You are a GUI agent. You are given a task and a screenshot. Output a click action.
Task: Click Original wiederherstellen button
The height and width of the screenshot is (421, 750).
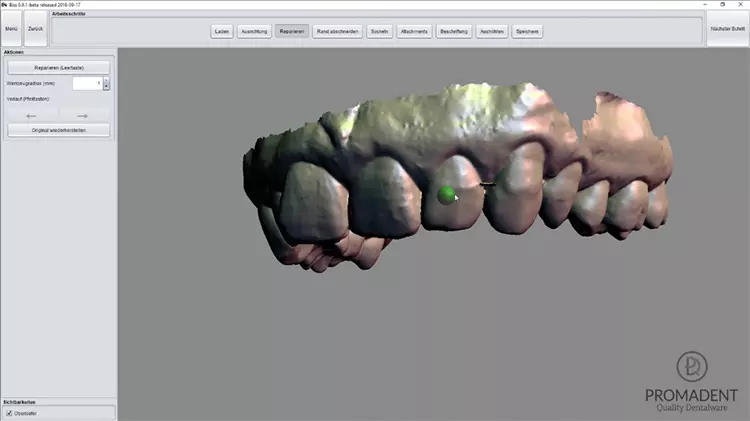click(59, 130)
